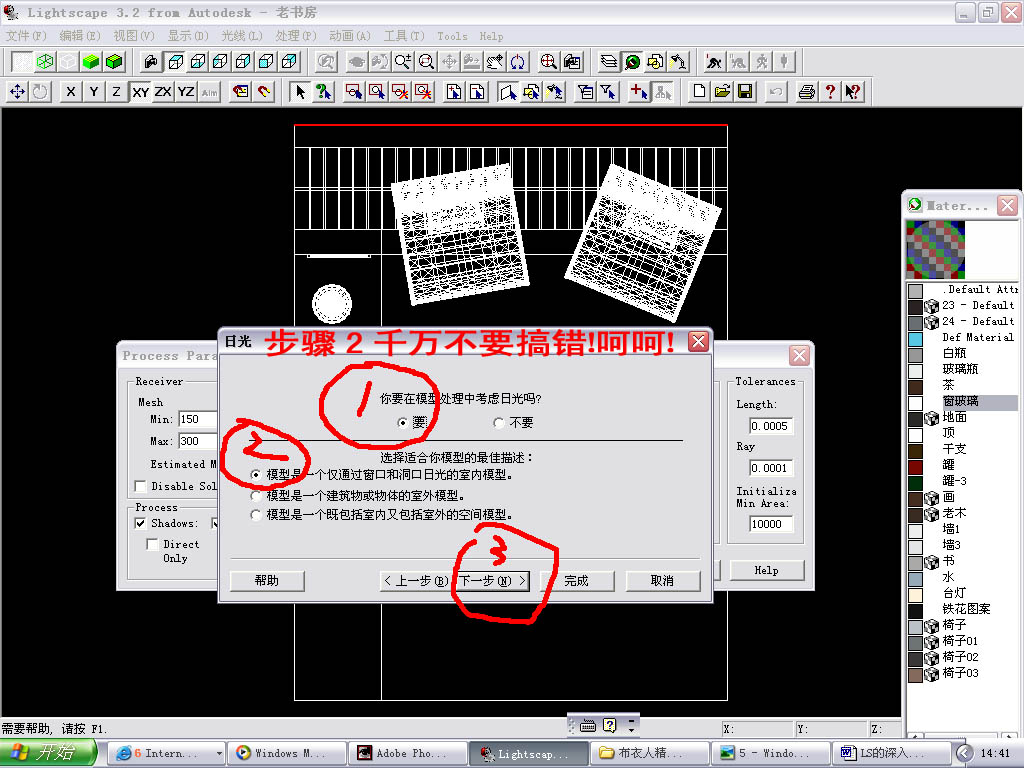Click the red magnet snap icon
This screenshot has width=1024, height=768.
pyautogui.click(x=264, y=92)
